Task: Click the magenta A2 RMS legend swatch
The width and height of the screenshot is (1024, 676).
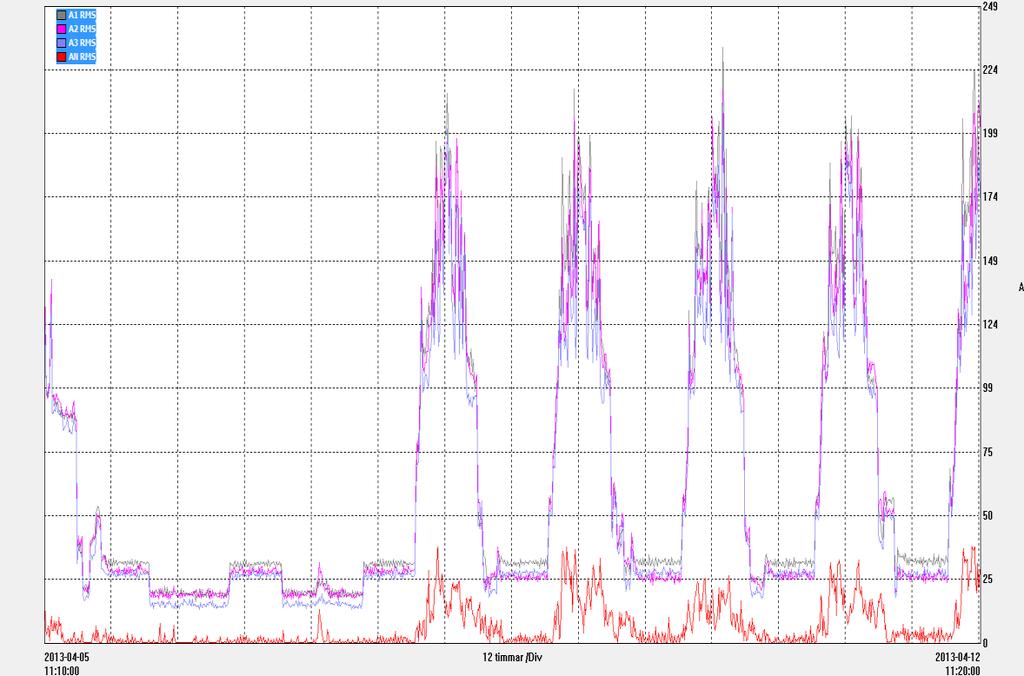Action: pos(61,29)
